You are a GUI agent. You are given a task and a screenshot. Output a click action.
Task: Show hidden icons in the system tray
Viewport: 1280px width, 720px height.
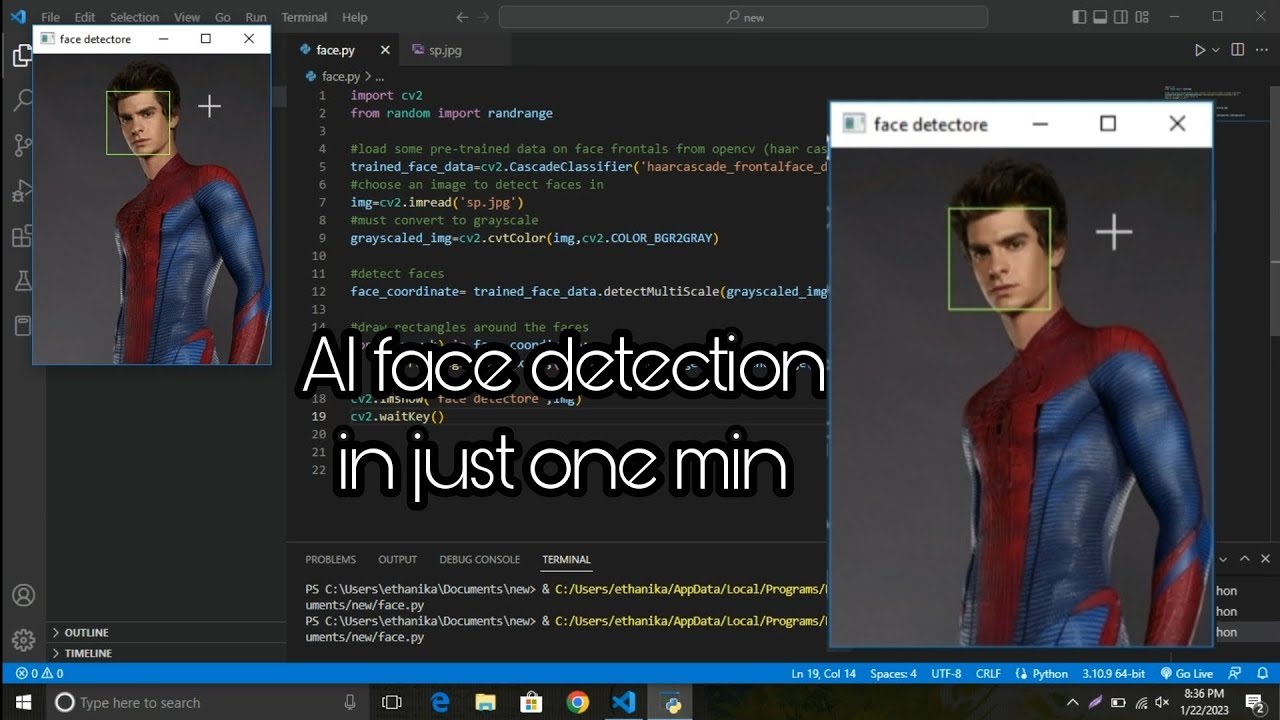pos(1073,703)
